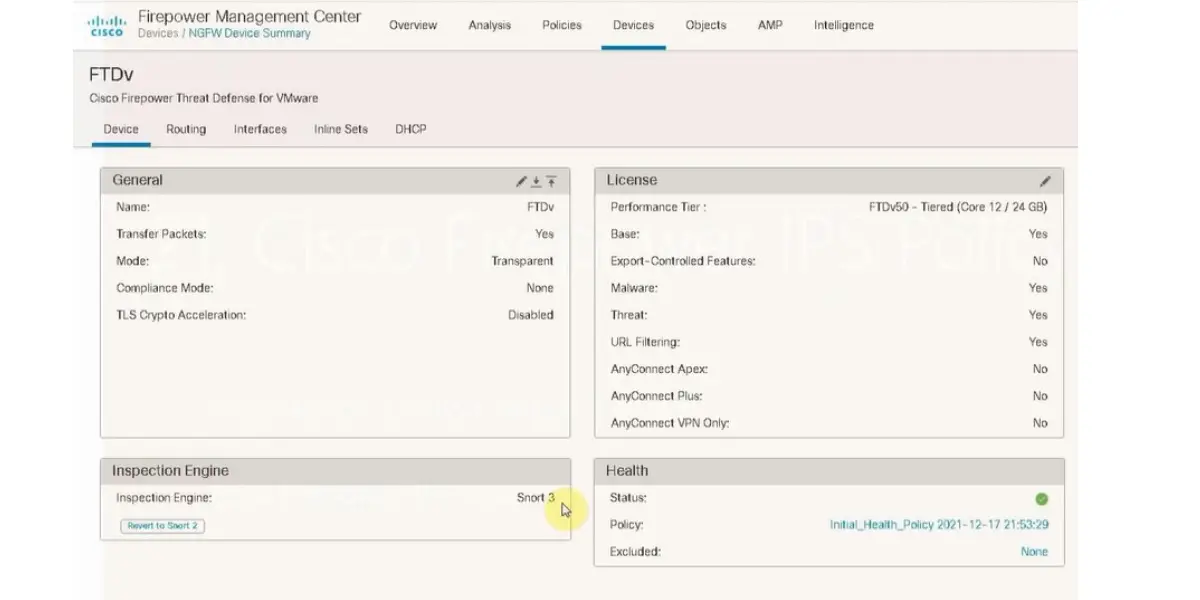This screenshot has width=1200, height=600.
Task: Switch to the Interfaces tab
Action: (260, 129)
